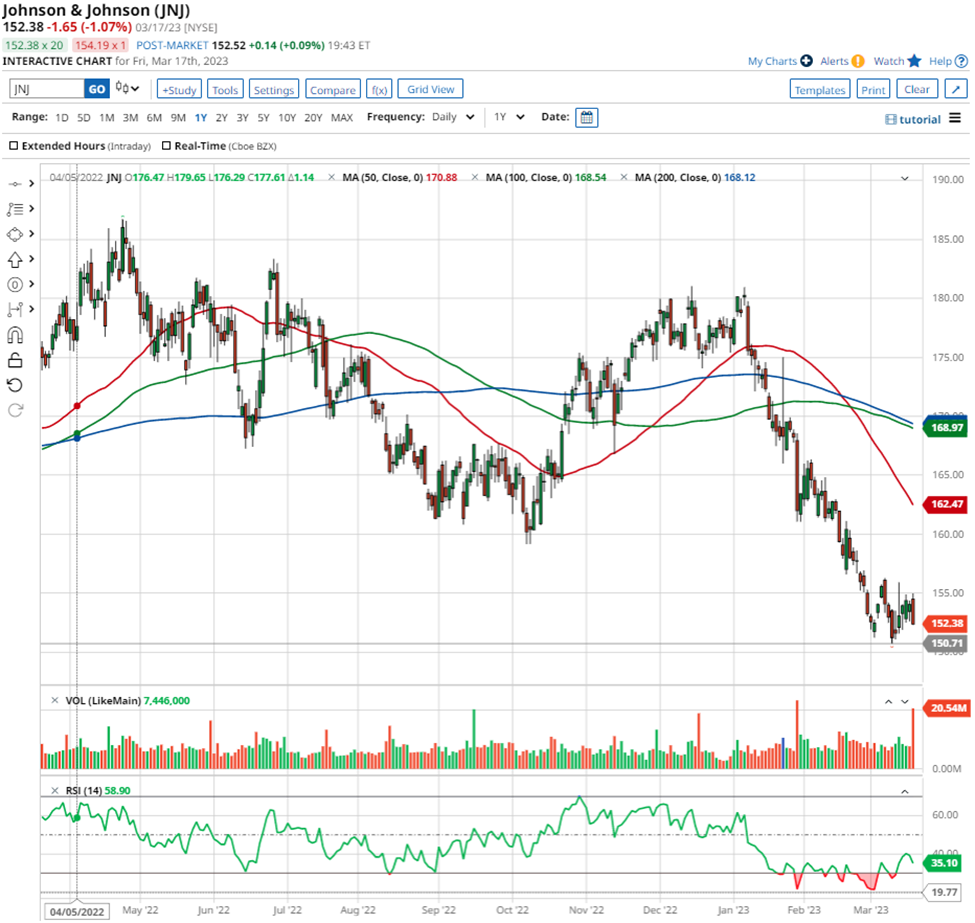
Task: Remove the RSI (14) study
Action: (x=55, y=791)
